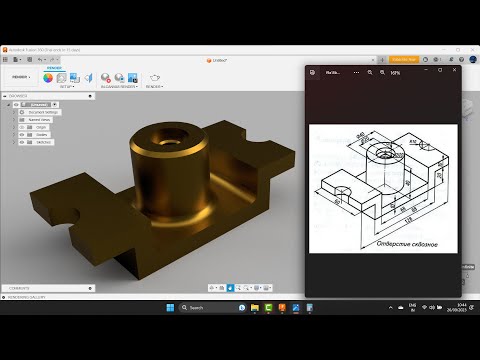Expand the Named Views node

tap(14, 120)
